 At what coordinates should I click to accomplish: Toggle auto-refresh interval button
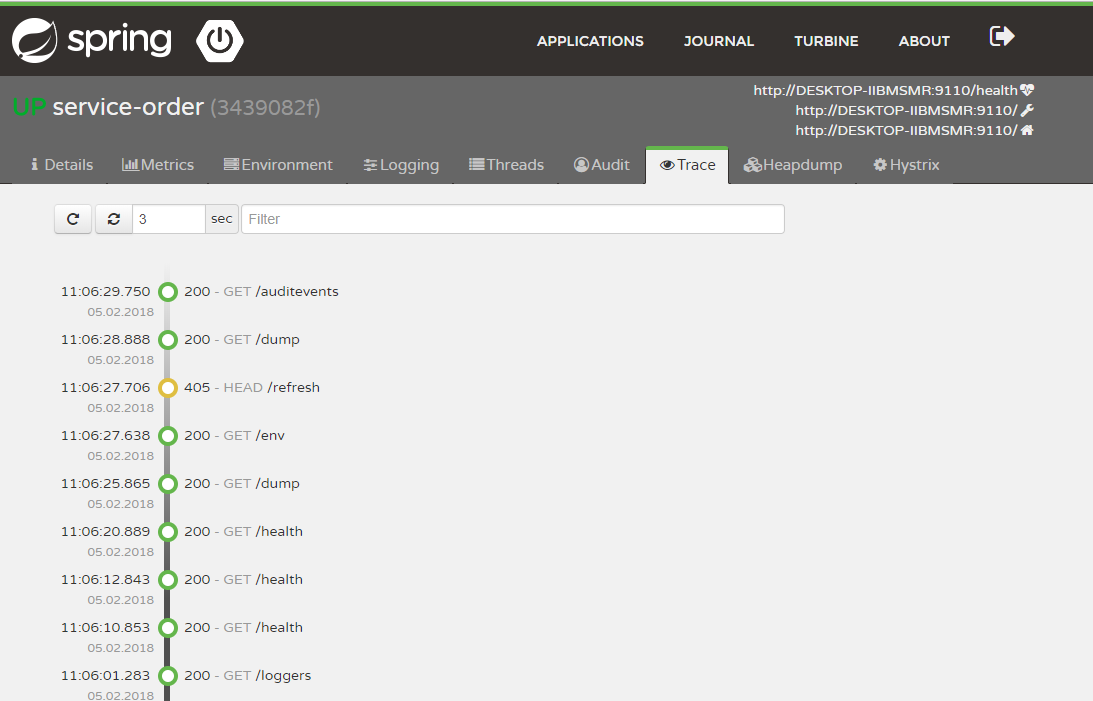[114, 219]
